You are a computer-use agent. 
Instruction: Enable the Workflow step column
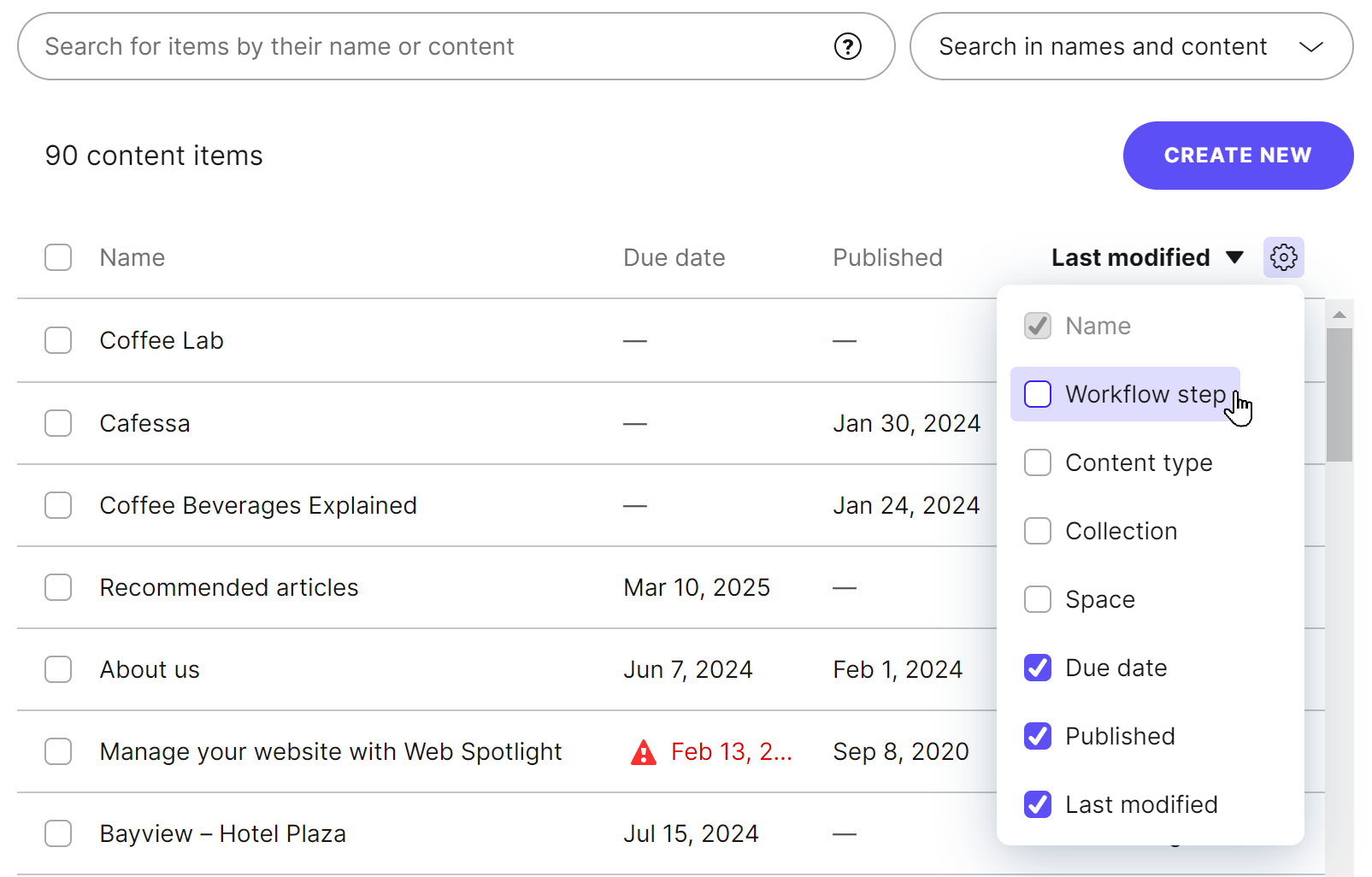(x=1037, y=394)
